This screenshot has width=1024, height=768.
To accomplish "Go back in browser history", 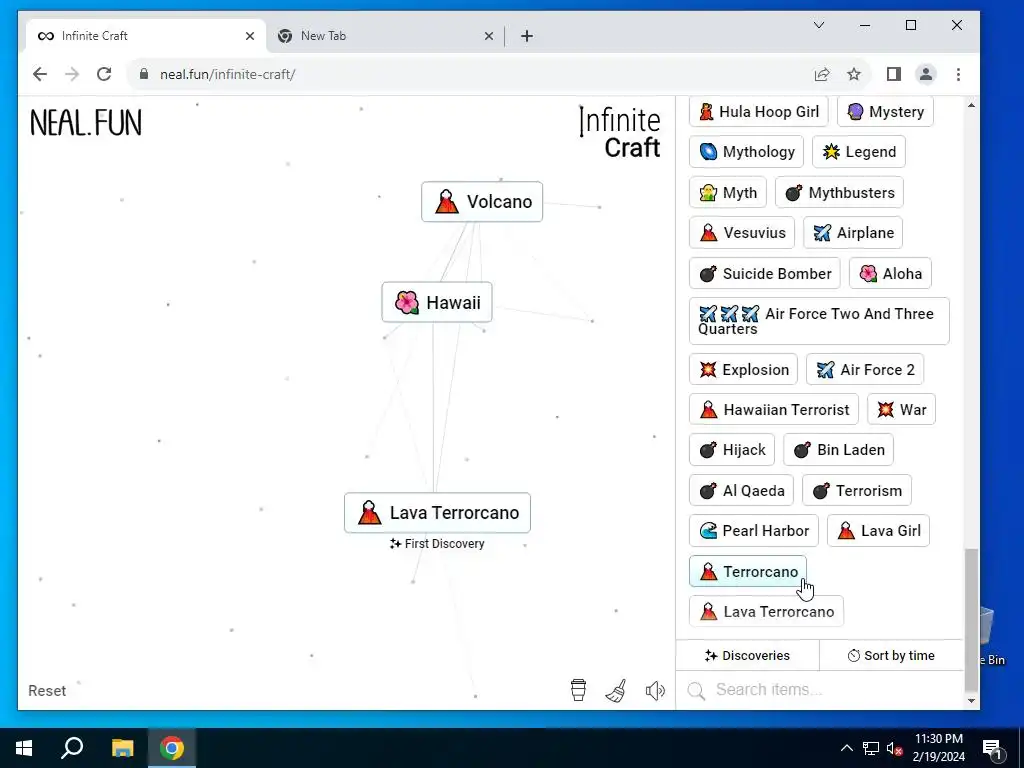I will pyautogui.click(x=40, y=74).
